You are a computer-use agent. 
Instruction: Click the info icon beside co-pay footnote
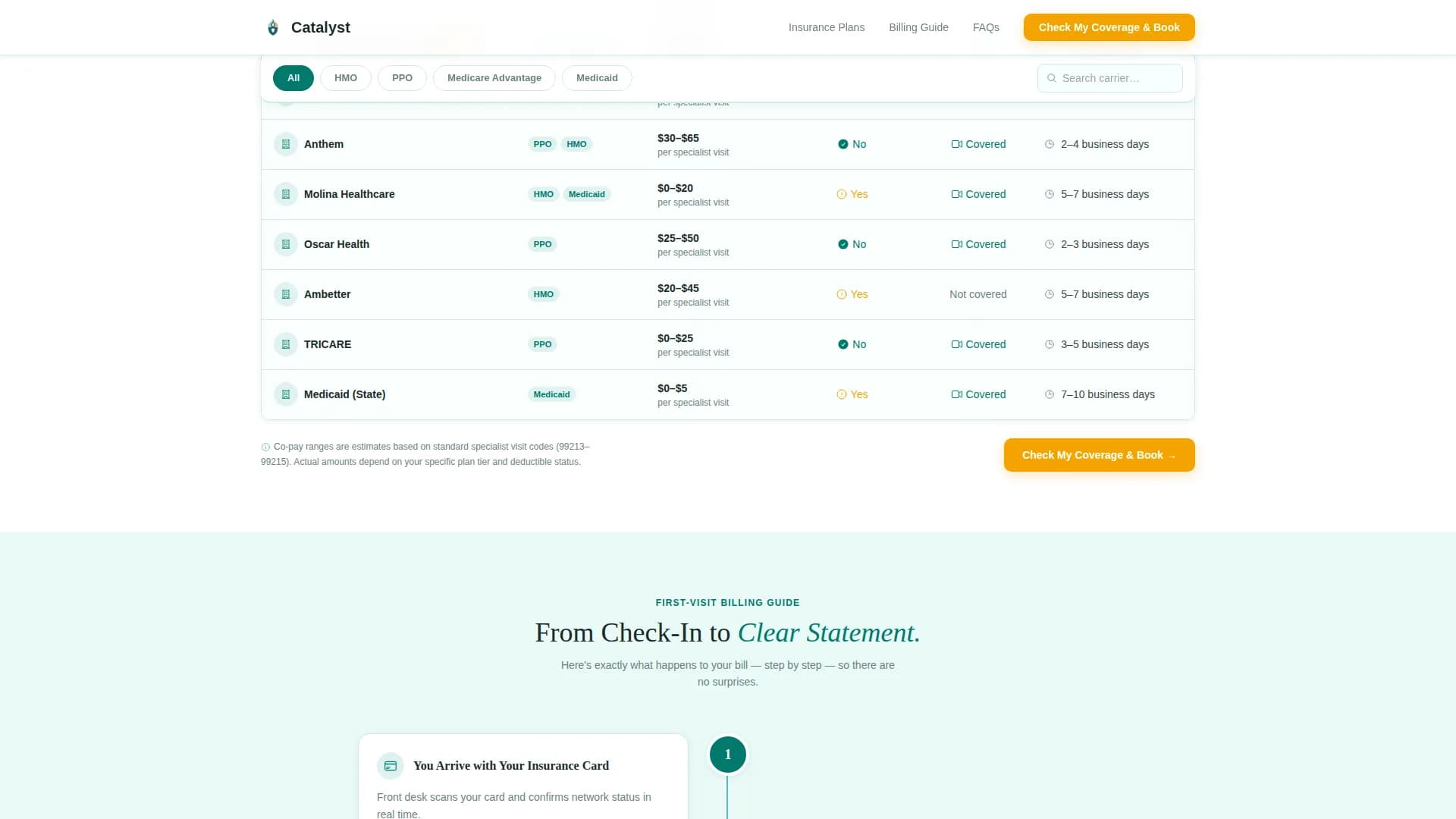click(265, 447)
